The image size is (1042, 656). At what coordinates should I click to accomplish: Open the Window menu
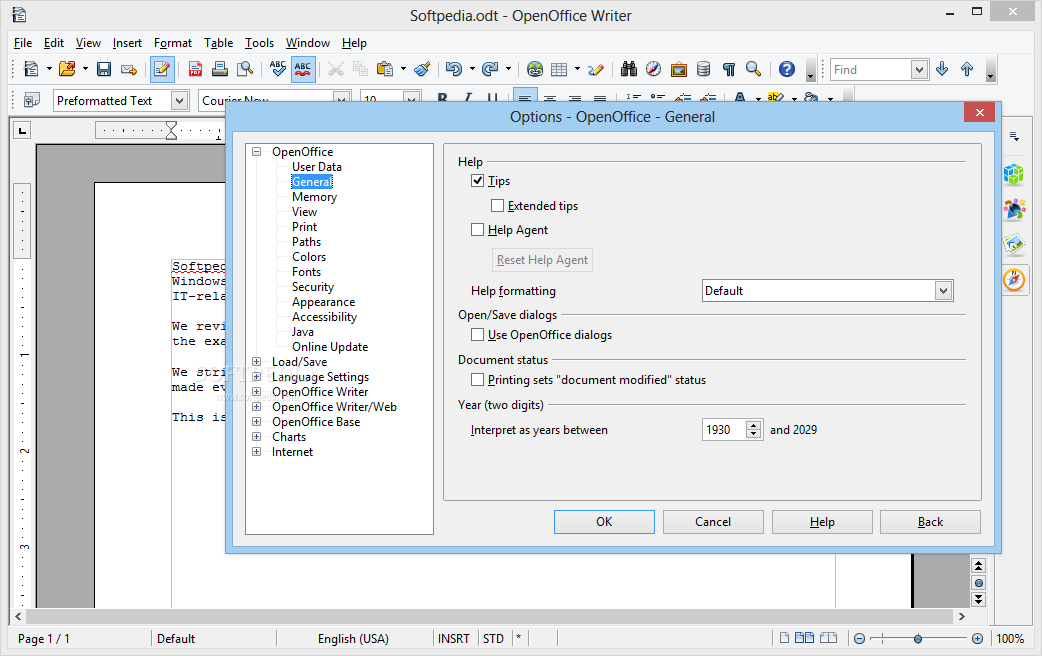[x=308, y=43]
